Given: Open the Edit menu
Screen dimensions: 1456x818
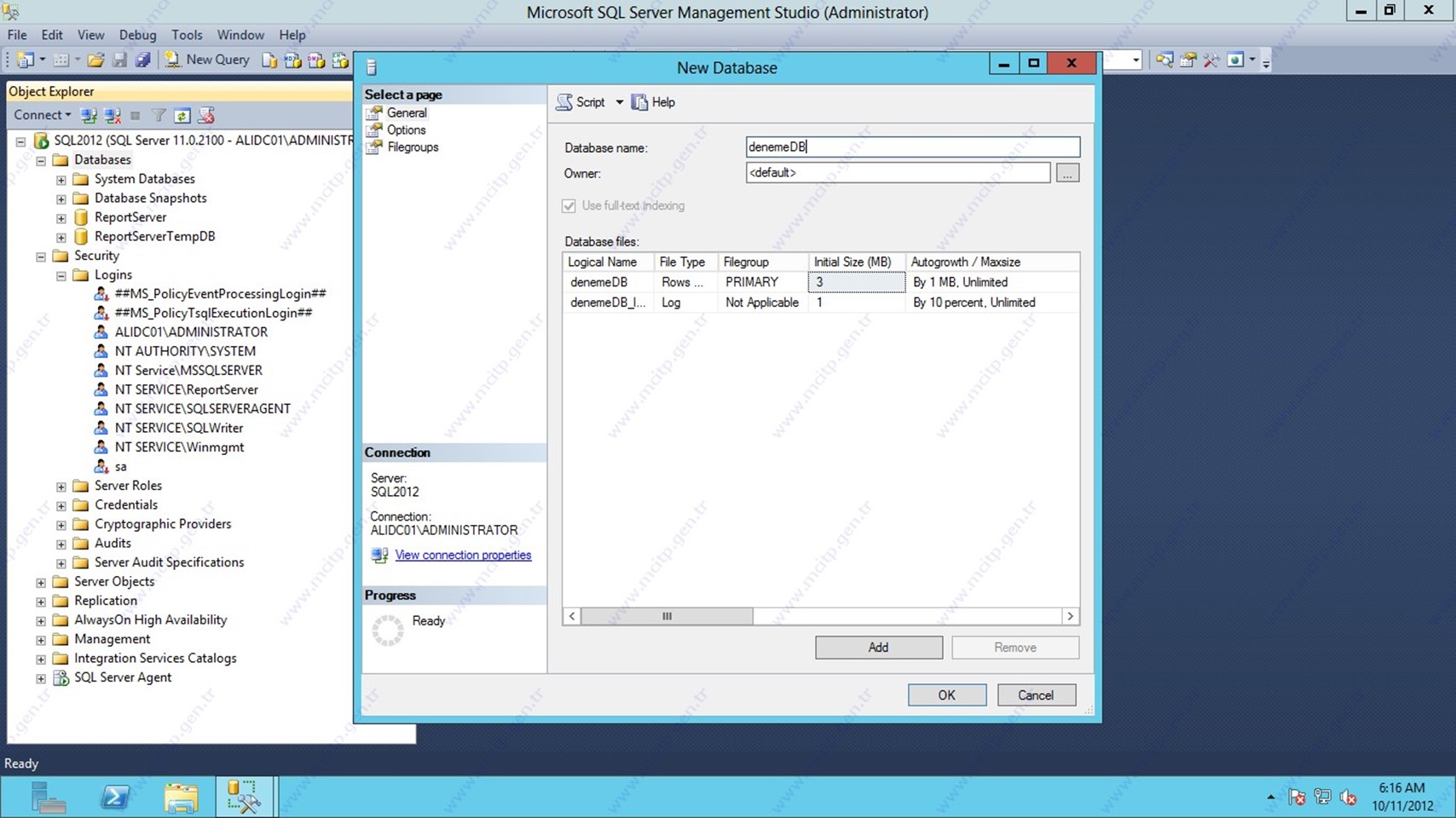Looking at the screenshot, I should tap(52, 35).
